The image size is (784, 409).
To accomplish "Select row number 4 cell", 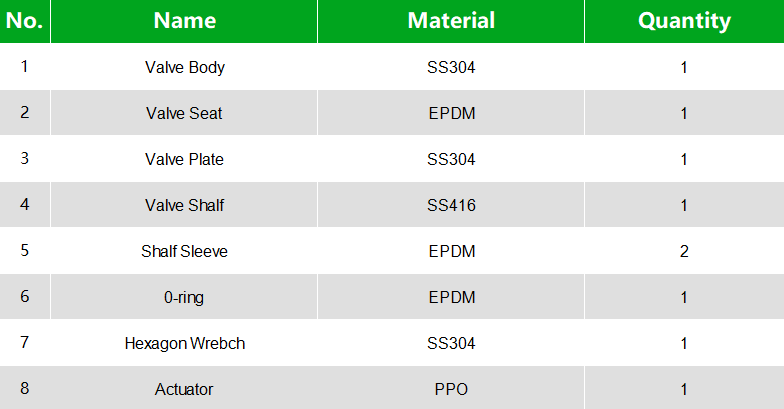I will click(24, 206).
